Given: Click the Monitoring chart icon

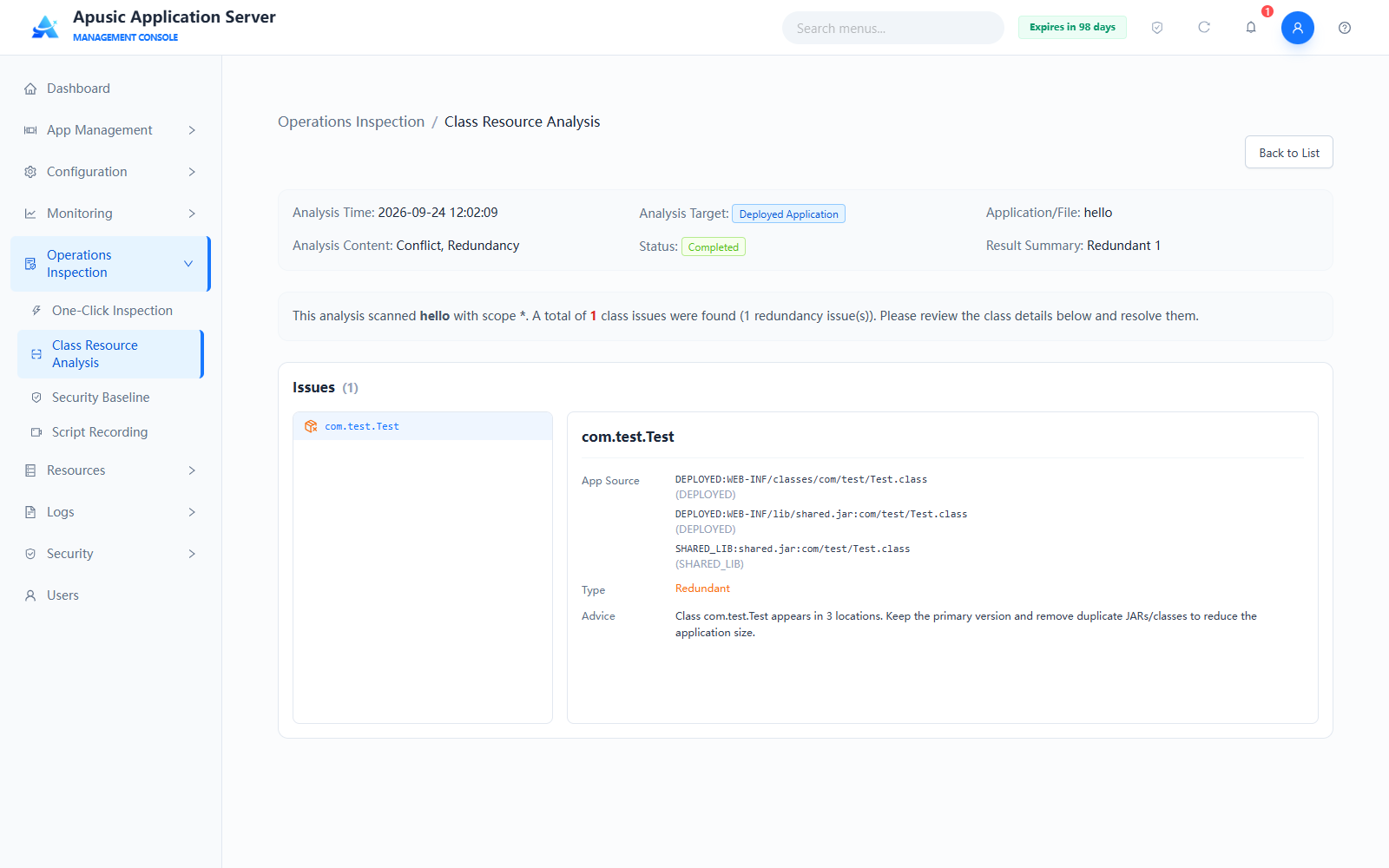Looking at the screenshot, I should coord(30,214).
